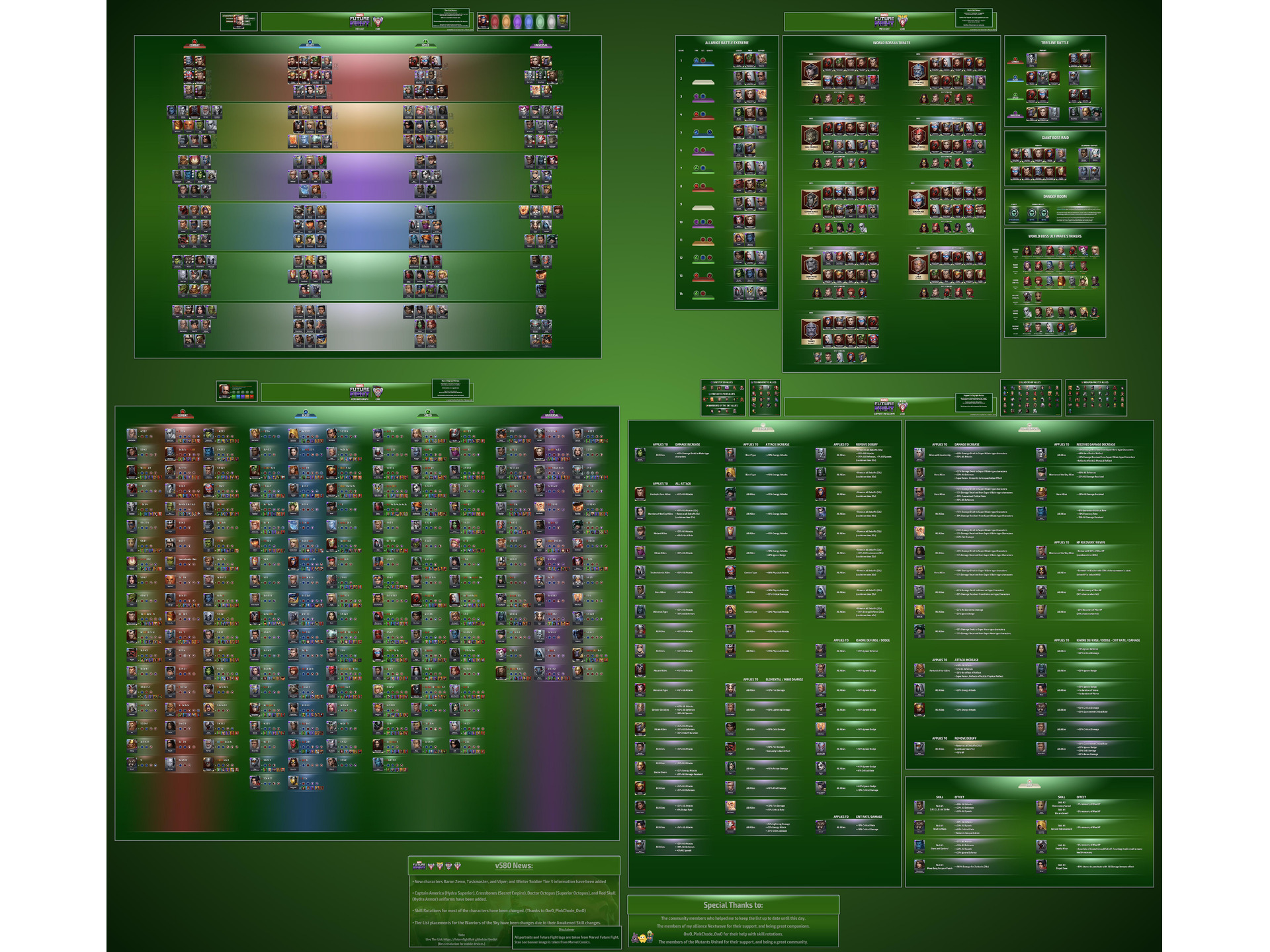The width and height of the screenshot is (1270, 952).
Task: Click the Danger Room heading
Action: tap(1054, 196)
